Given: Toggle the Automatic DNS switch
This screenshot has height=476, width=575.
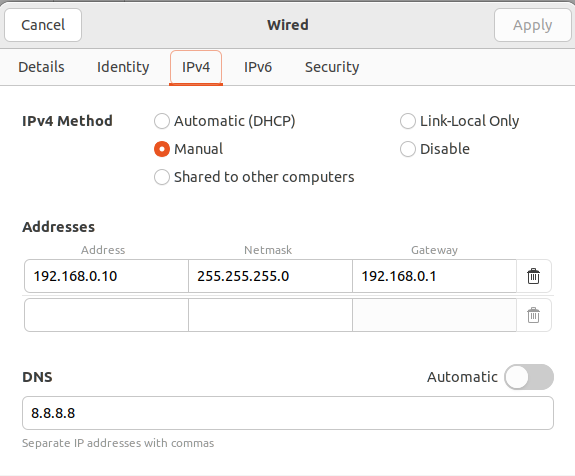Looking at the screenshot, I should 529,377.
